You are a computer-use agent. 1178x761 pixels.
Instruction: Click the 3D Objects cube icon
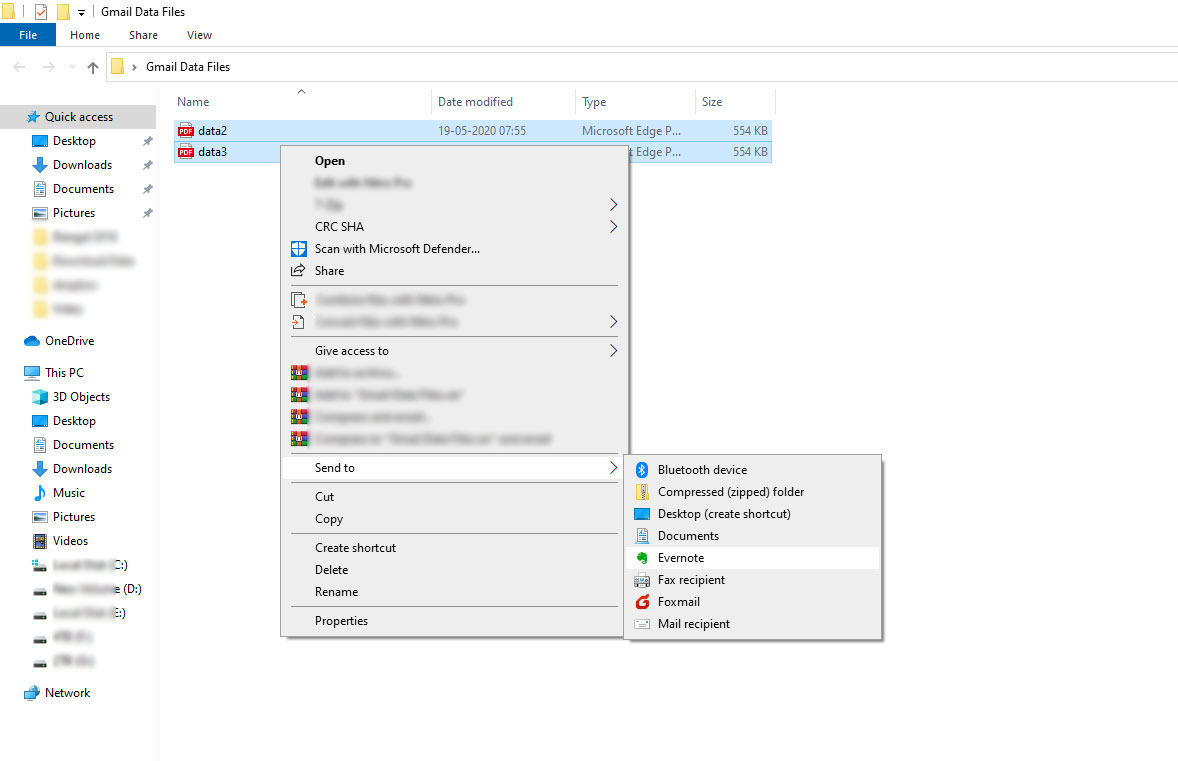tap(40, 397)
